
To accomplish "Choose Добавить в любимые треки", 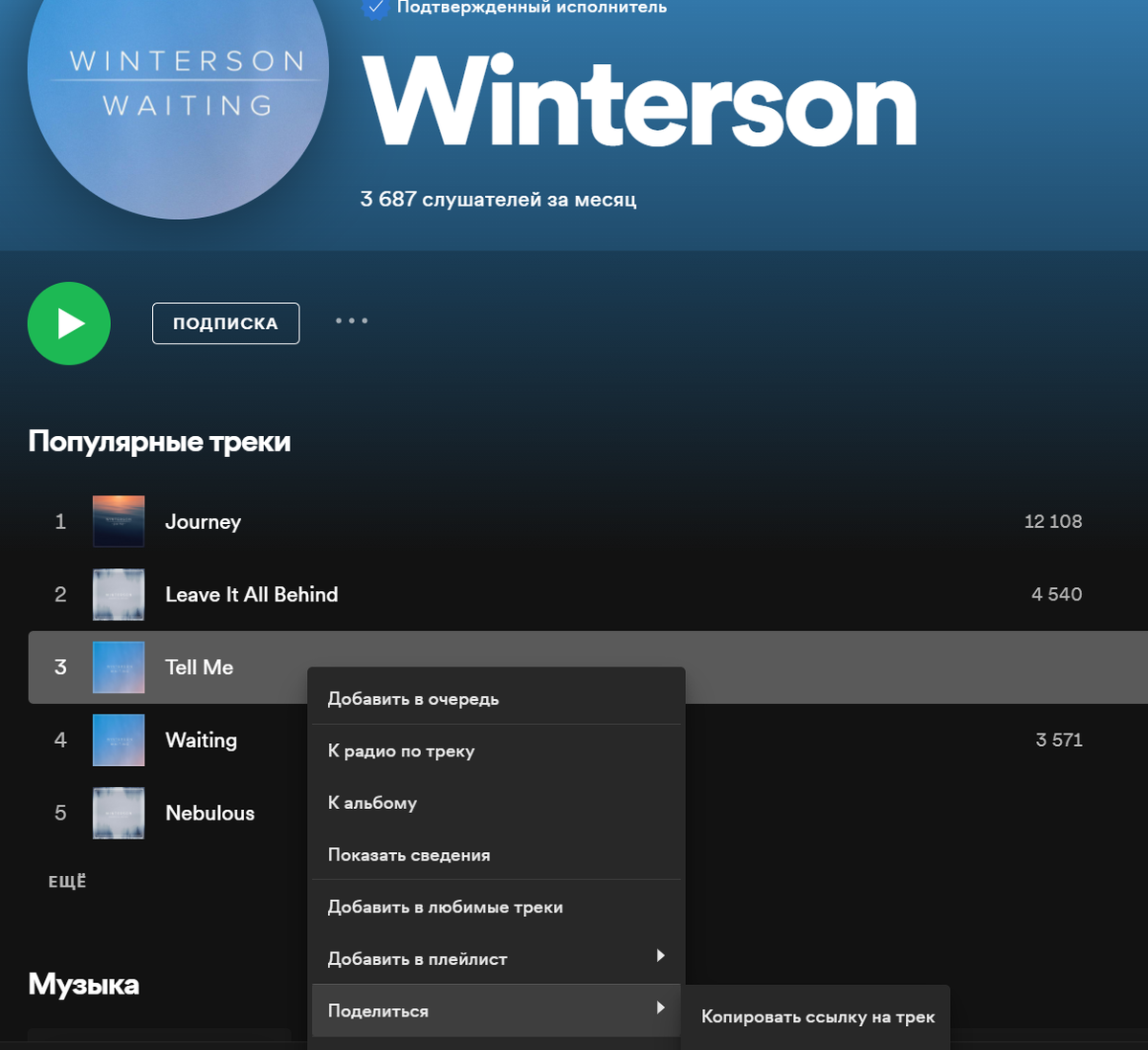I will point(497,907).
